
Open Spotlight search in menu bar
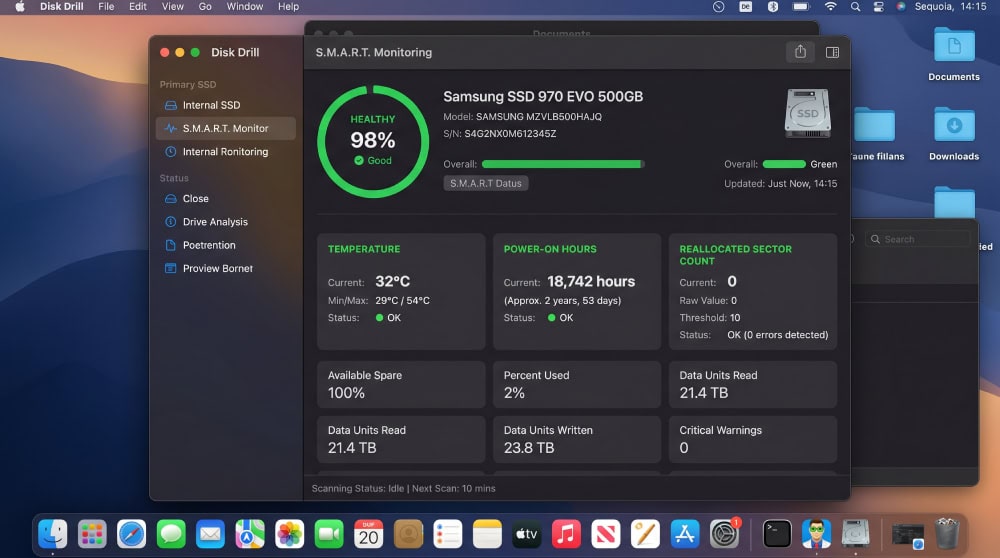855,7
